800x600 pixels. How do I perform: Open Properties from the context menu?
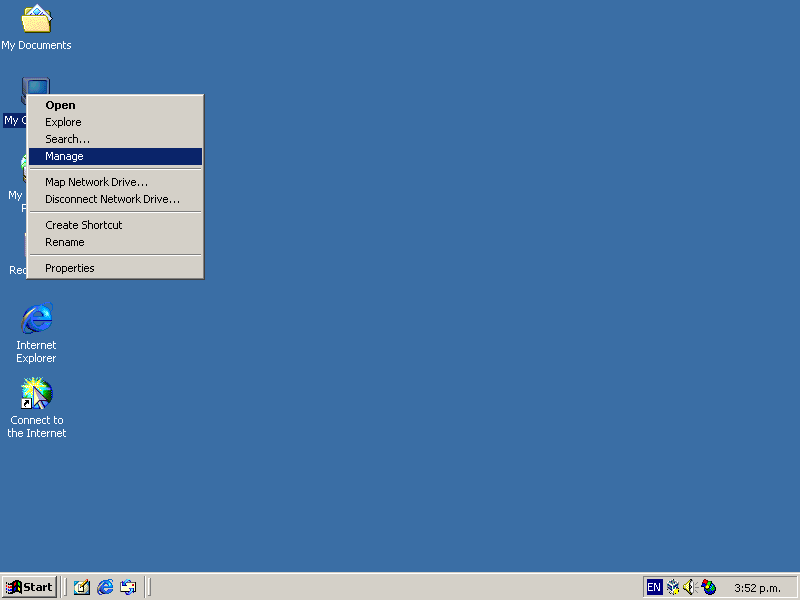click(x=115, y=268)
